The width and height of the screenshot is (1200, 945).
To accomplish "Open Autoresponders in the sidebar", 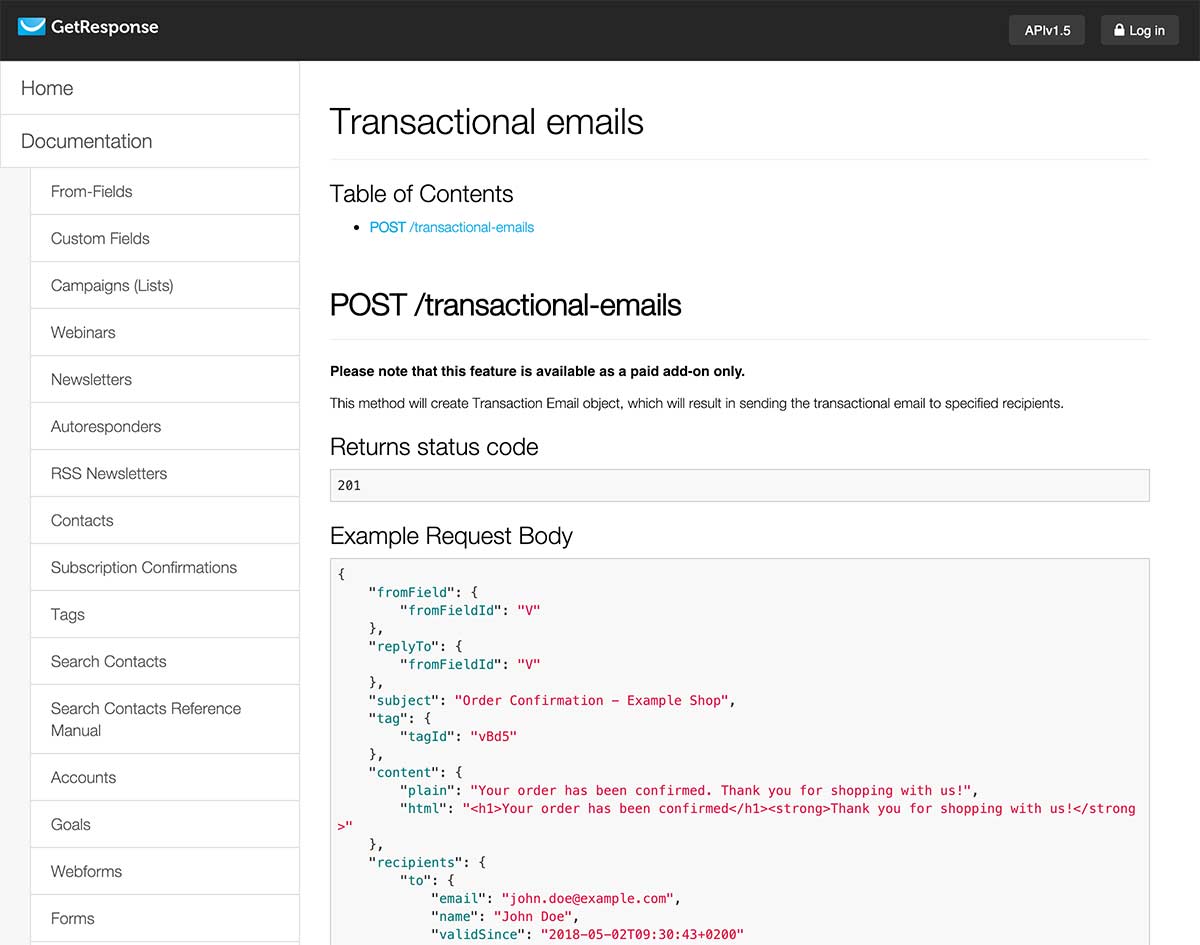I will (165, 426).
